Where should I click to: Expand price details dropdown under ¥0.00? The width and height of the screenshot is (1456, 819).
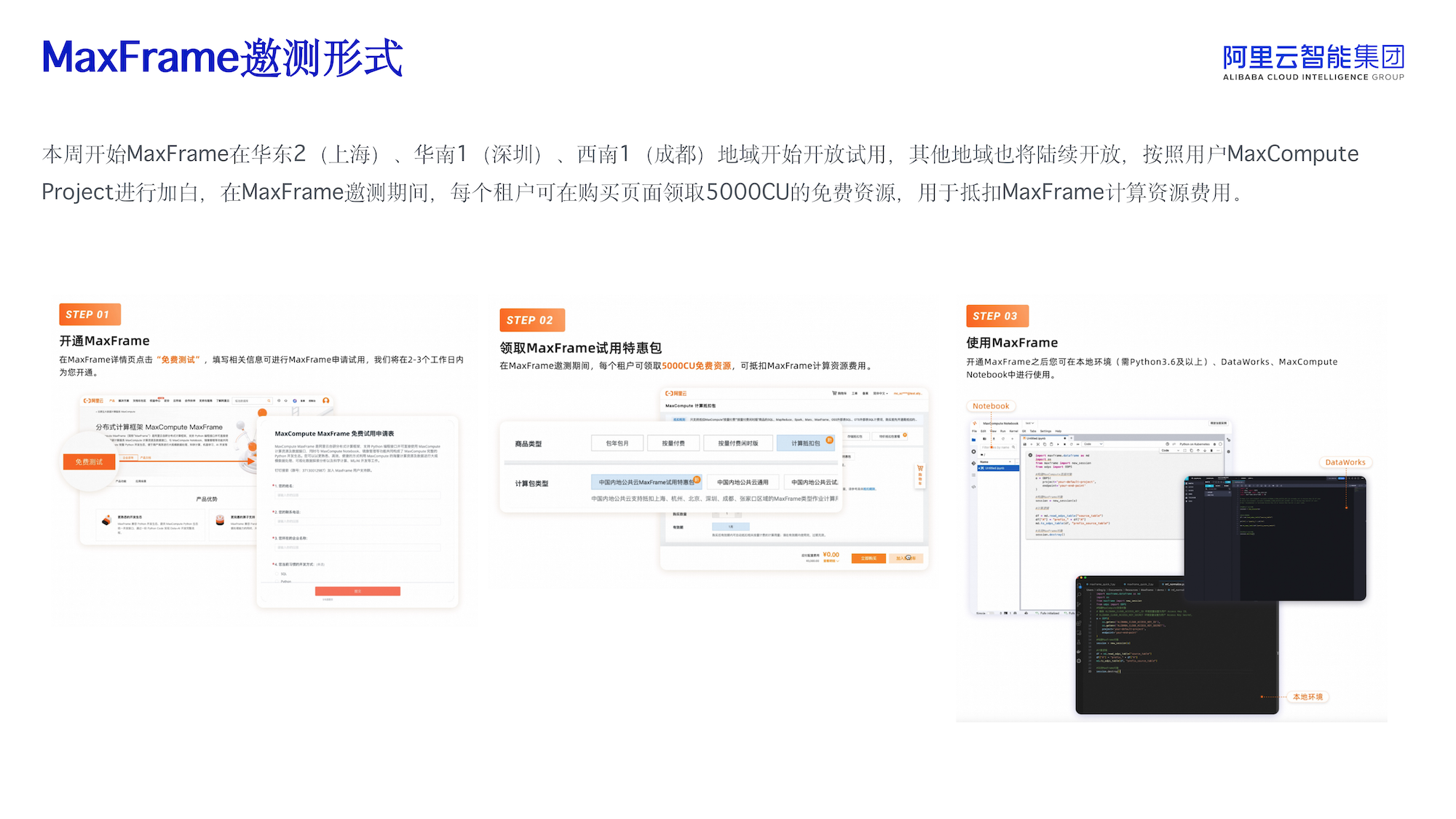point(831,561)
